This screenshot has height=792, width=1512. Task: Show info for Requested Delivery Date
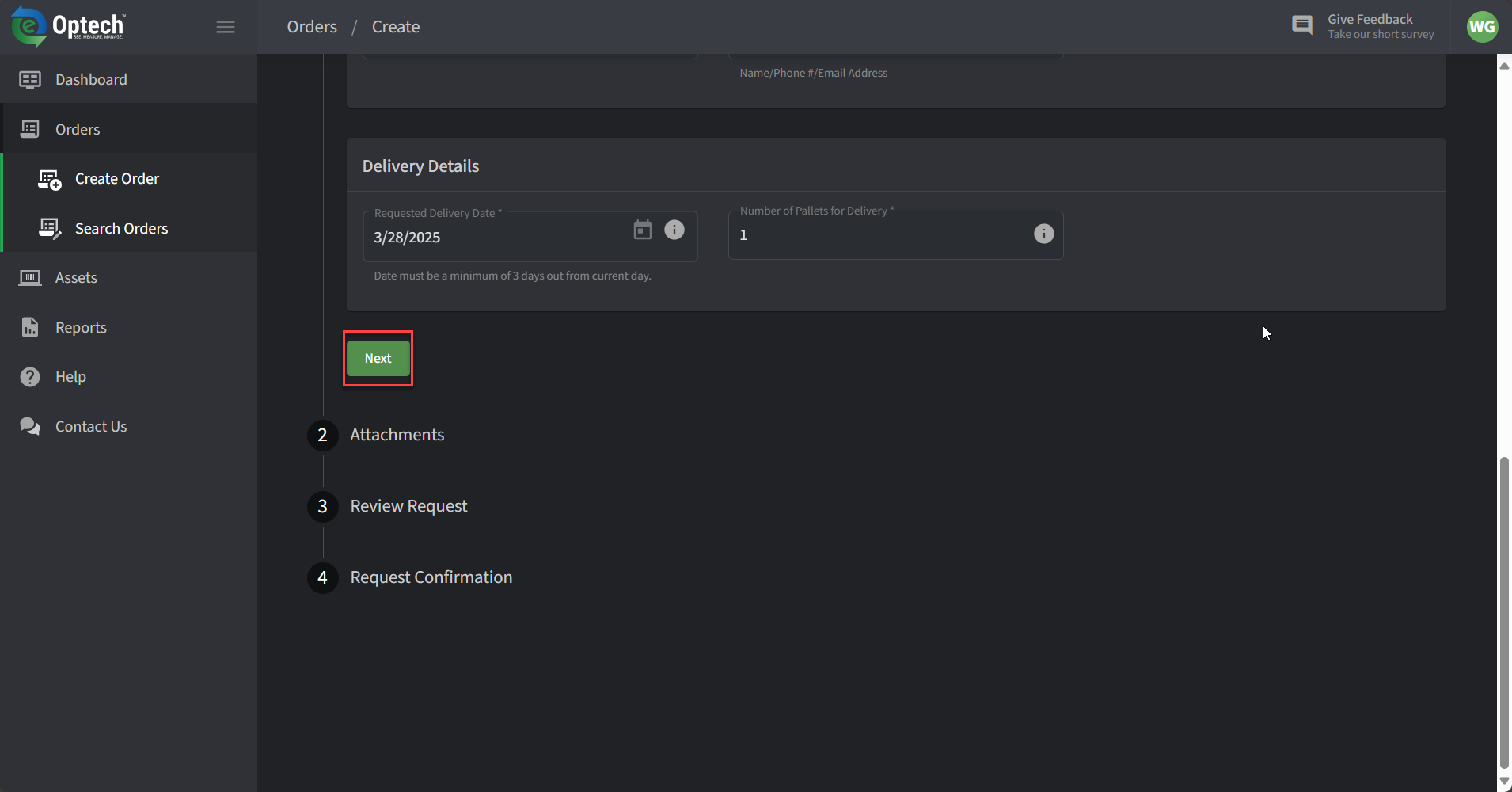674,230
